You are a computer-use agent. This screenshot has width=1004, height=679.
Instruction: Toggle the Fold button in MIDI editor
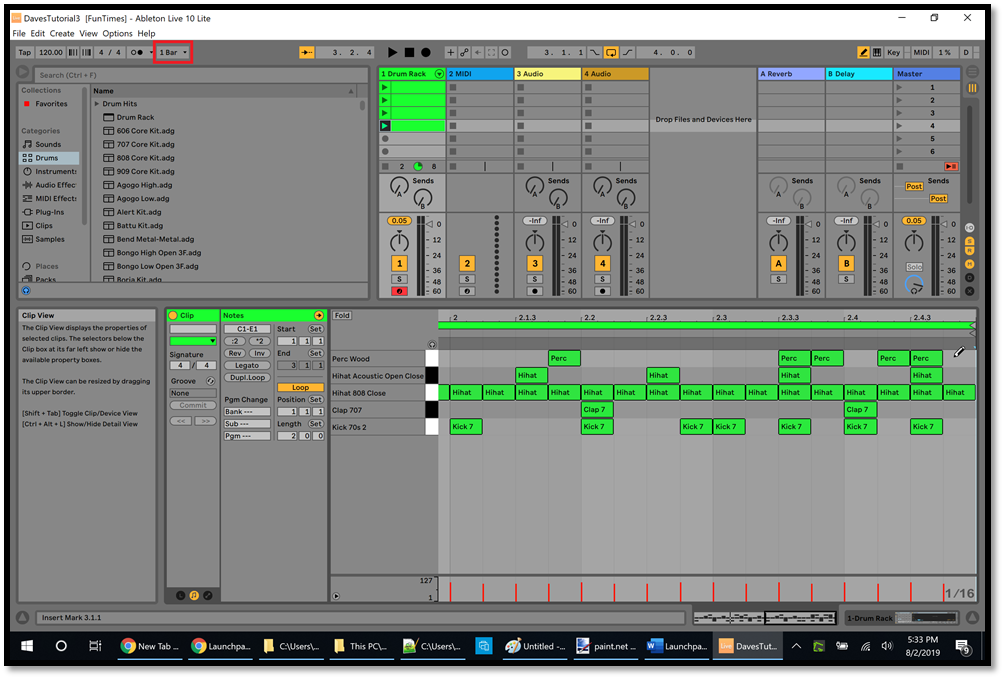coord(342,315)
